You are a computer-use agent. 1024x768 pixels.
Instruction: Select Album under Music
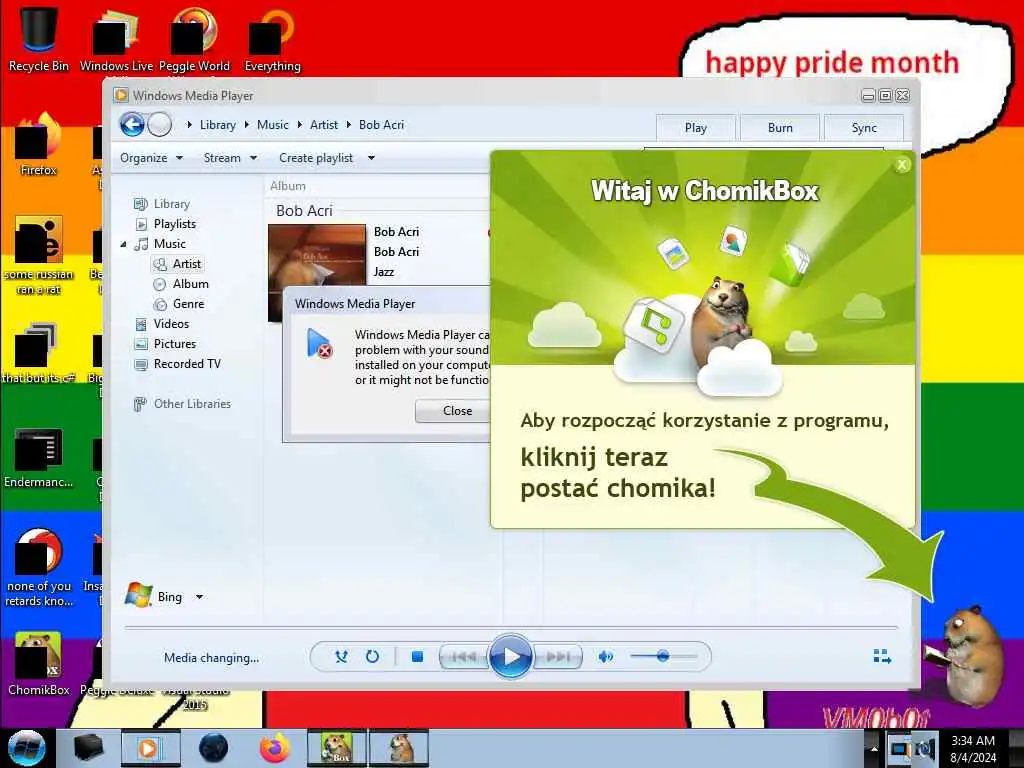pyautogui.click(x=190, y=284)
